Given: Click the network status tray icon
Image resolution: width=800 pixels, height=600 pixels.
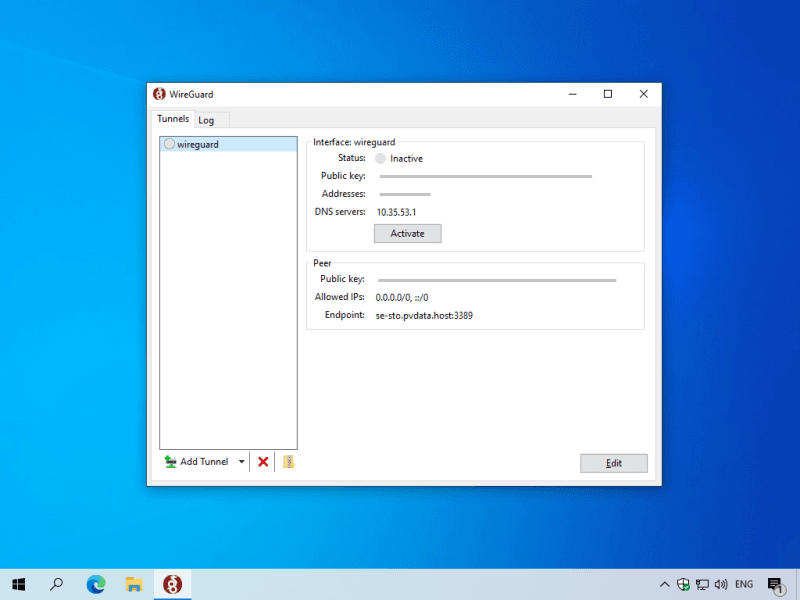Looking at the screenshot, I should point(702,584).
